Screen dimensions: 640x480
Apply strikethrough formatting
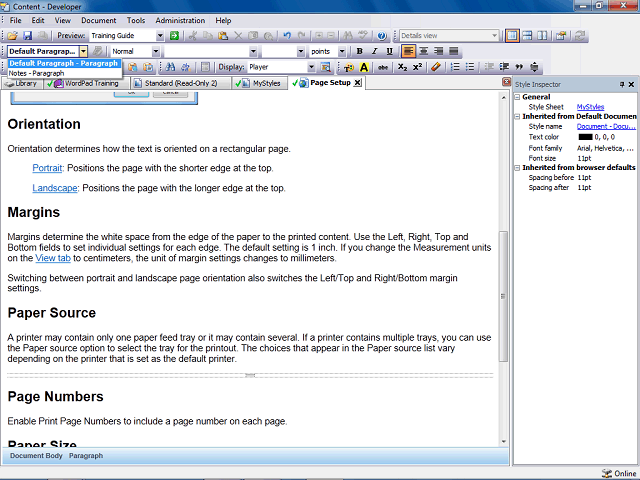[x=383, y=67]
